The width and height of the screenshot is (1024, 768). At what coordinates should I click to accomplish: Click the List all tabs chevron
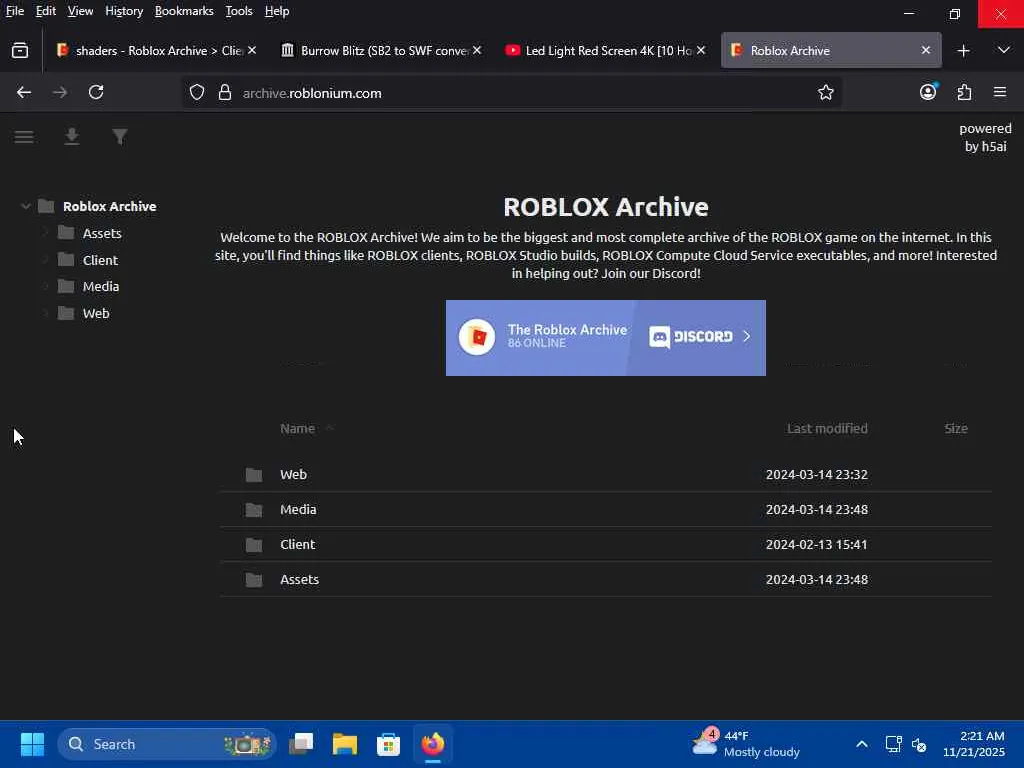pyautogui.click(x=1004, y=50)
